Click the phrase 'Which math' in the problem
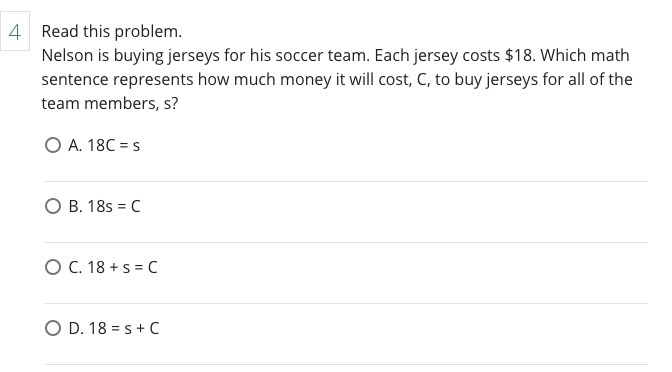 [585, 56]
